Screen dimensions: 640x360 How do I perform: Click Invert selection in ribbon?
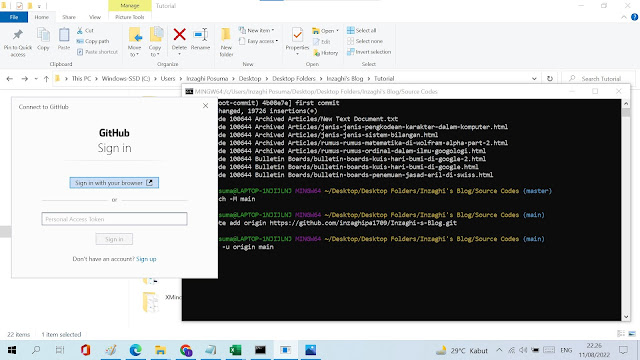point(369,52)
